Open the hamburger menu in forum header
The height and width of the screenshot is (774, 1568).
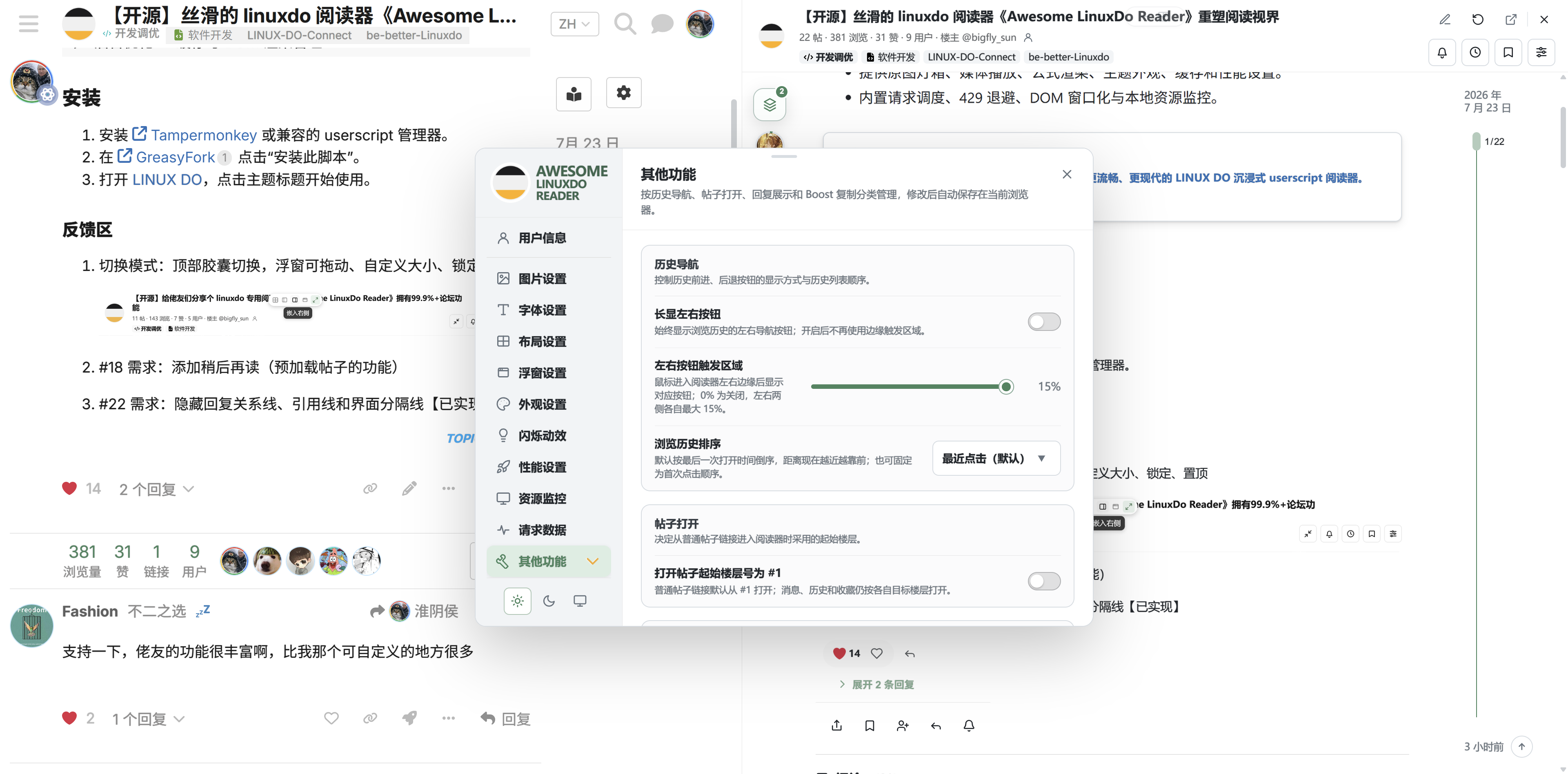point(29,24)
